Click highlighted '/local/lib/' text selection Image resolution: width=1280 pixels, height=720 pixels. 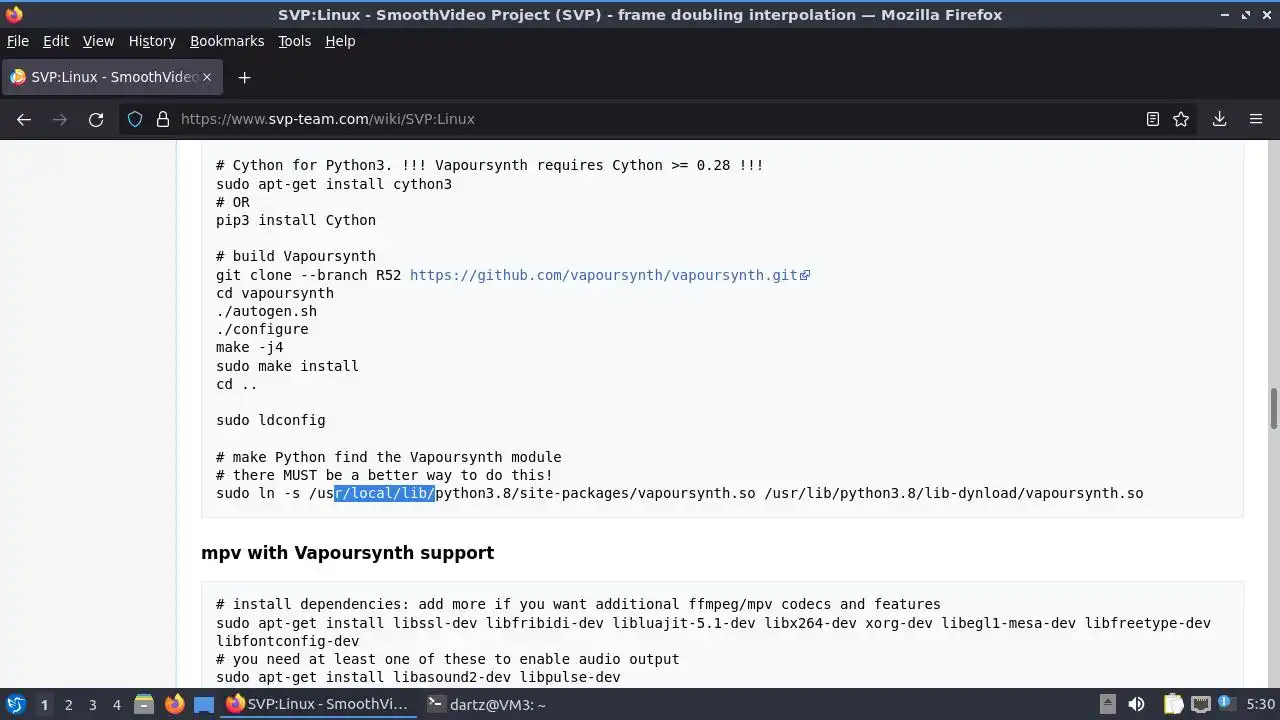[x=384, y=493]
